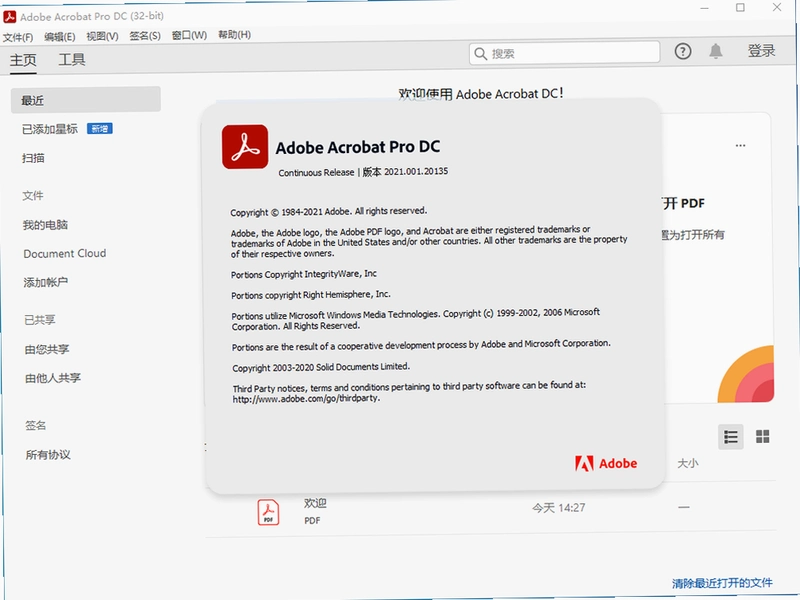The width and height of the screenshot is (800, 600).
Task: Switch to list view icon
Action: pos(731,437)
